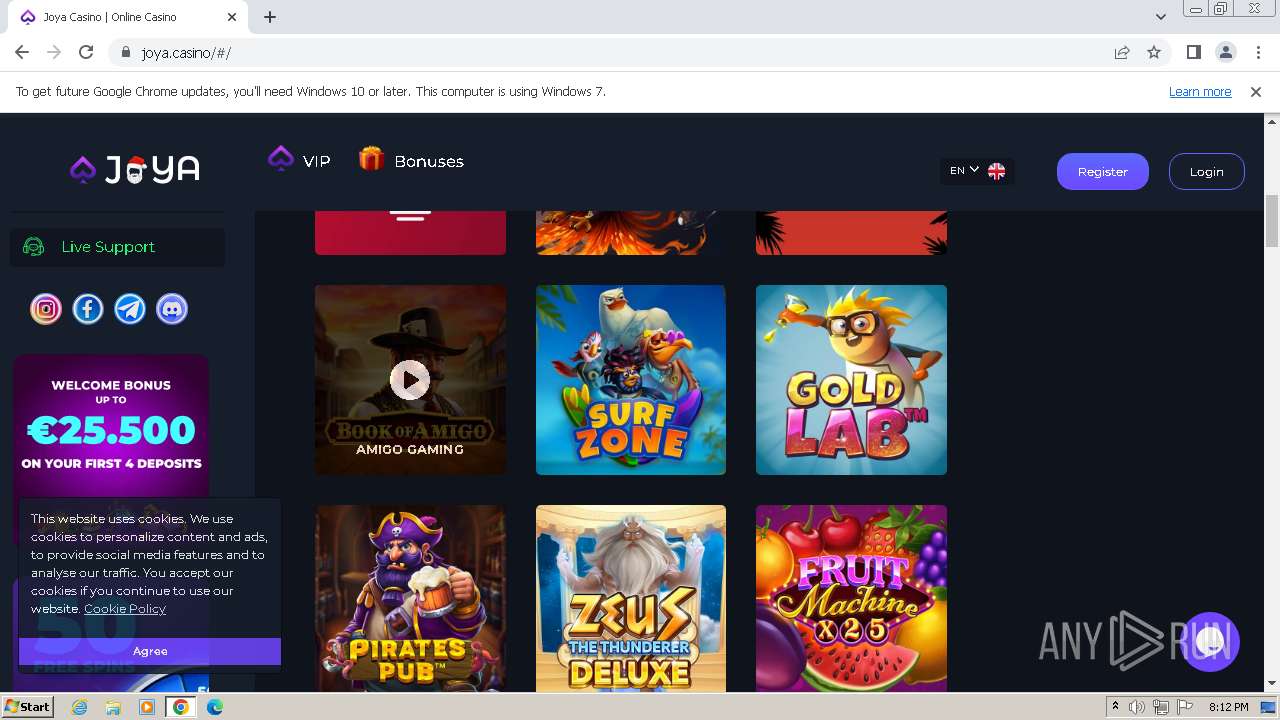The width and height of the screenshot is (1280, 720).
Task: Open the Action Center flag icon
Action: point(1185,707)
